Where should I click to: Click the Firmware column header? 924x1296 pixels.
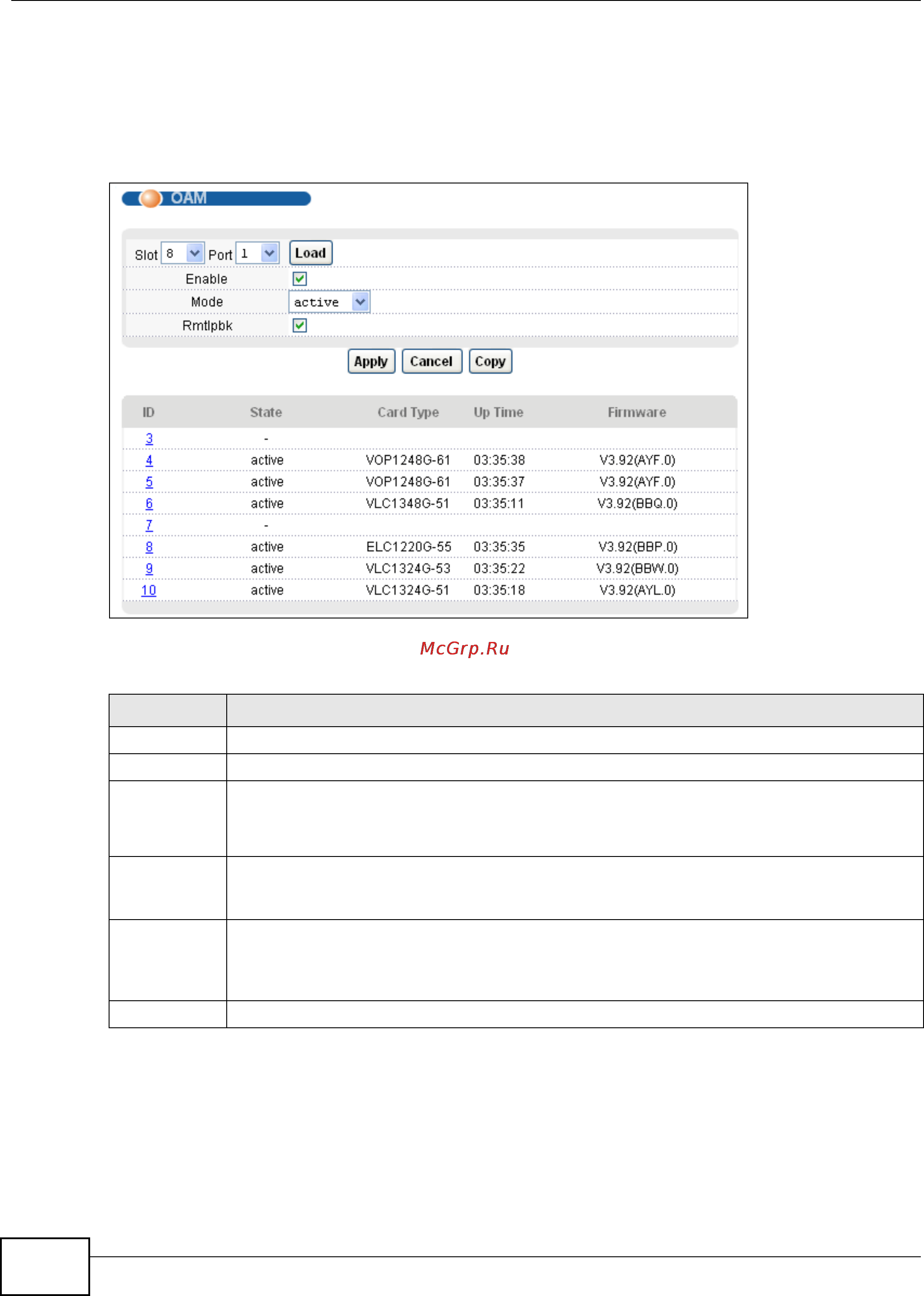[637, 412]
